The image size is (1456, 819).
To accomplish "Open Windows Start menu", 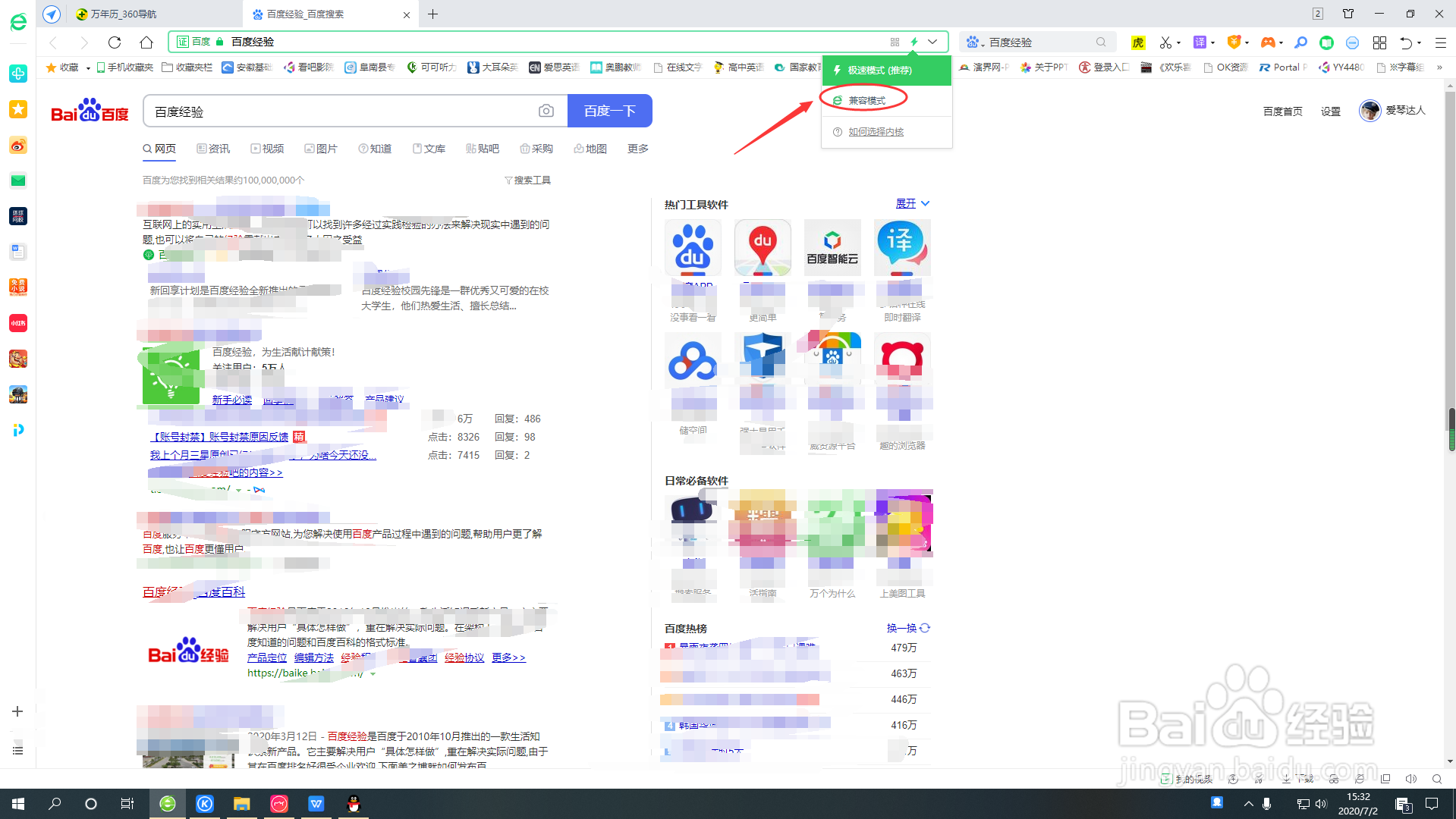I will pos(18,804).
